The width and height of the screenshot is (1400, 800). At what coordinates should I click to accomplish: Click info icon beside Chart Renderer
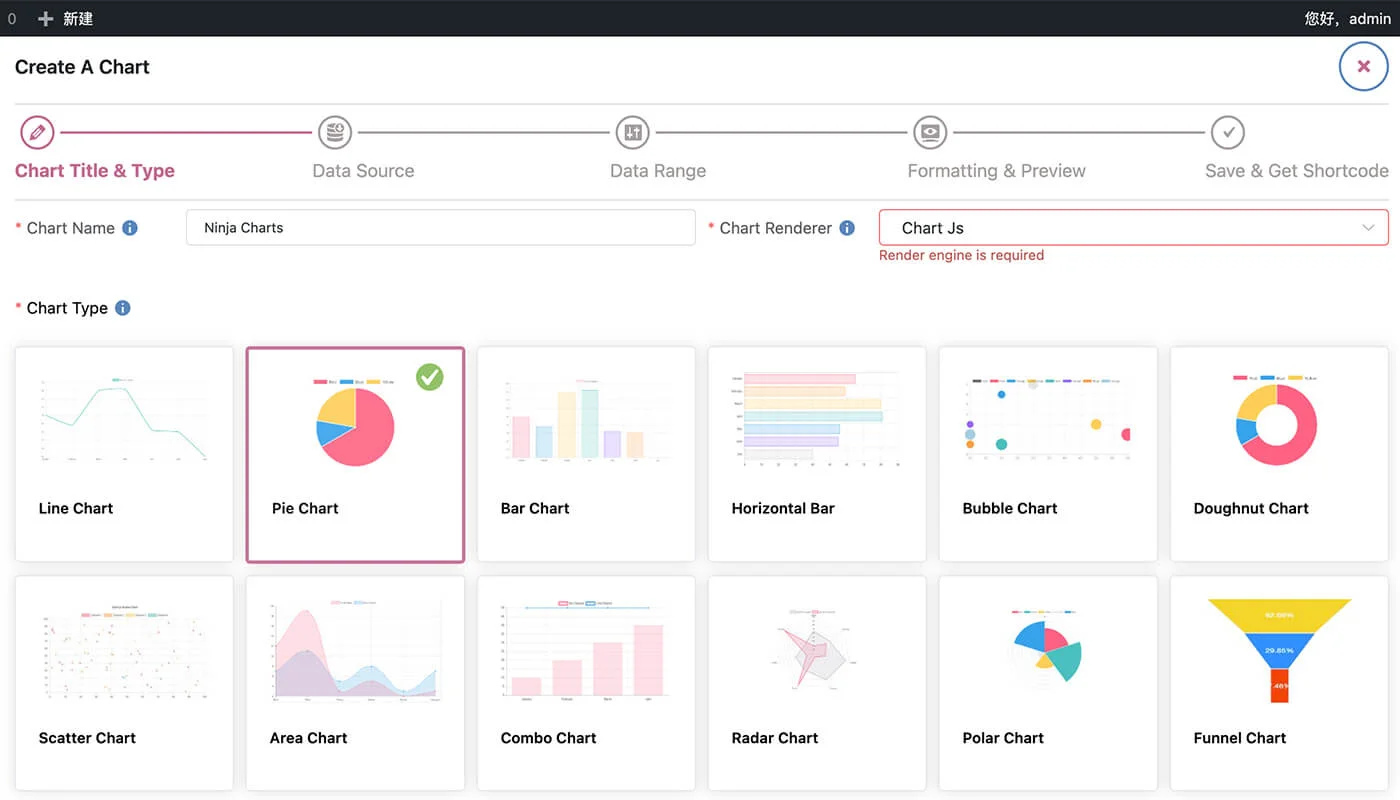pos(847,228)
